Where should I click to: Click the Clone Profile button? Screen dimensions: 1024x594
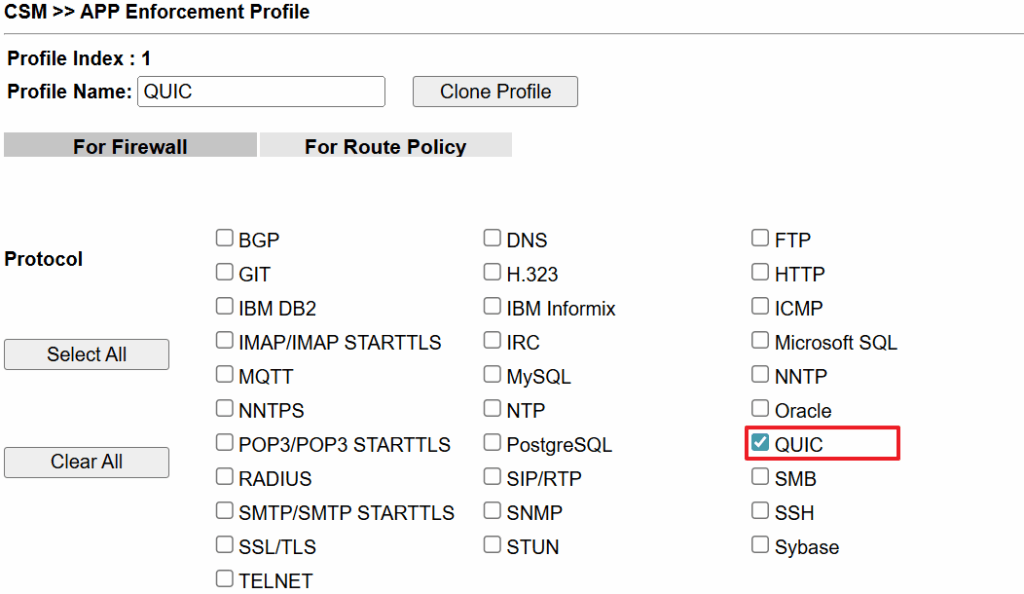click(495, 91)
